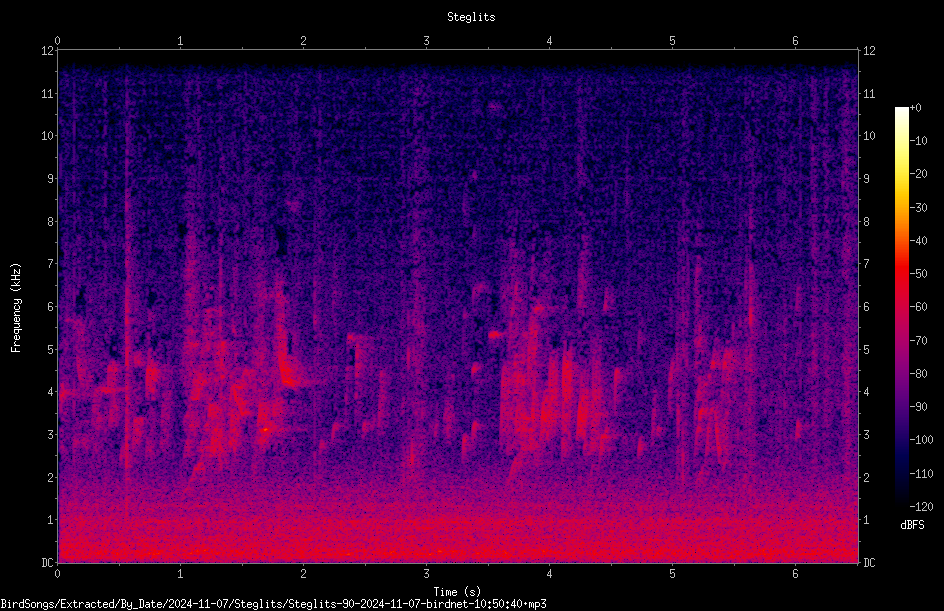Click the 5 second tick on top time axis
Viewport: 944px width, 611px height.
[672, 41]
